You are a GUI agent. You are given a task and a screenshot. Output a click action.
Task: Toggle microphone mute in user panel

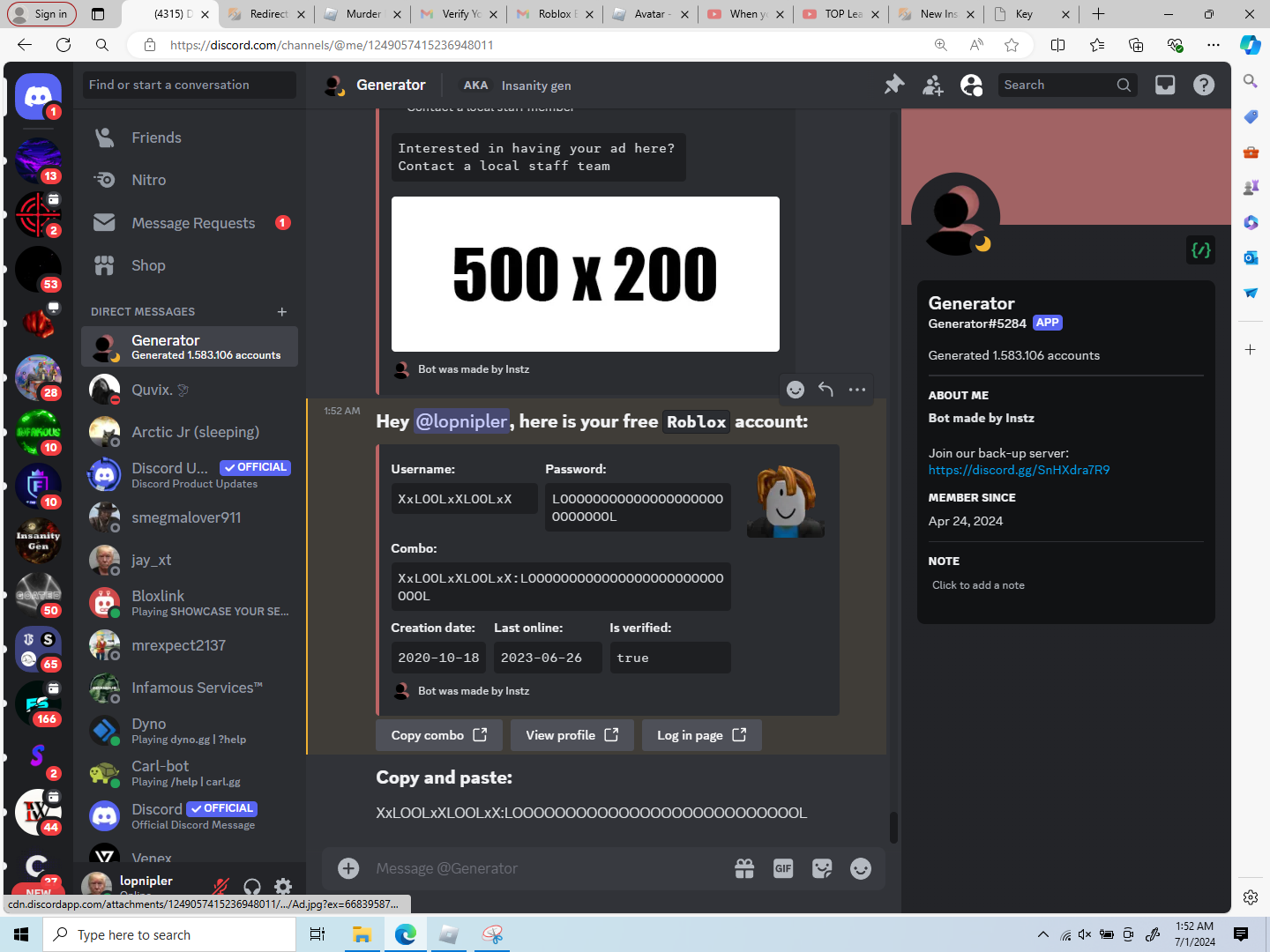(x=220, y=886)
